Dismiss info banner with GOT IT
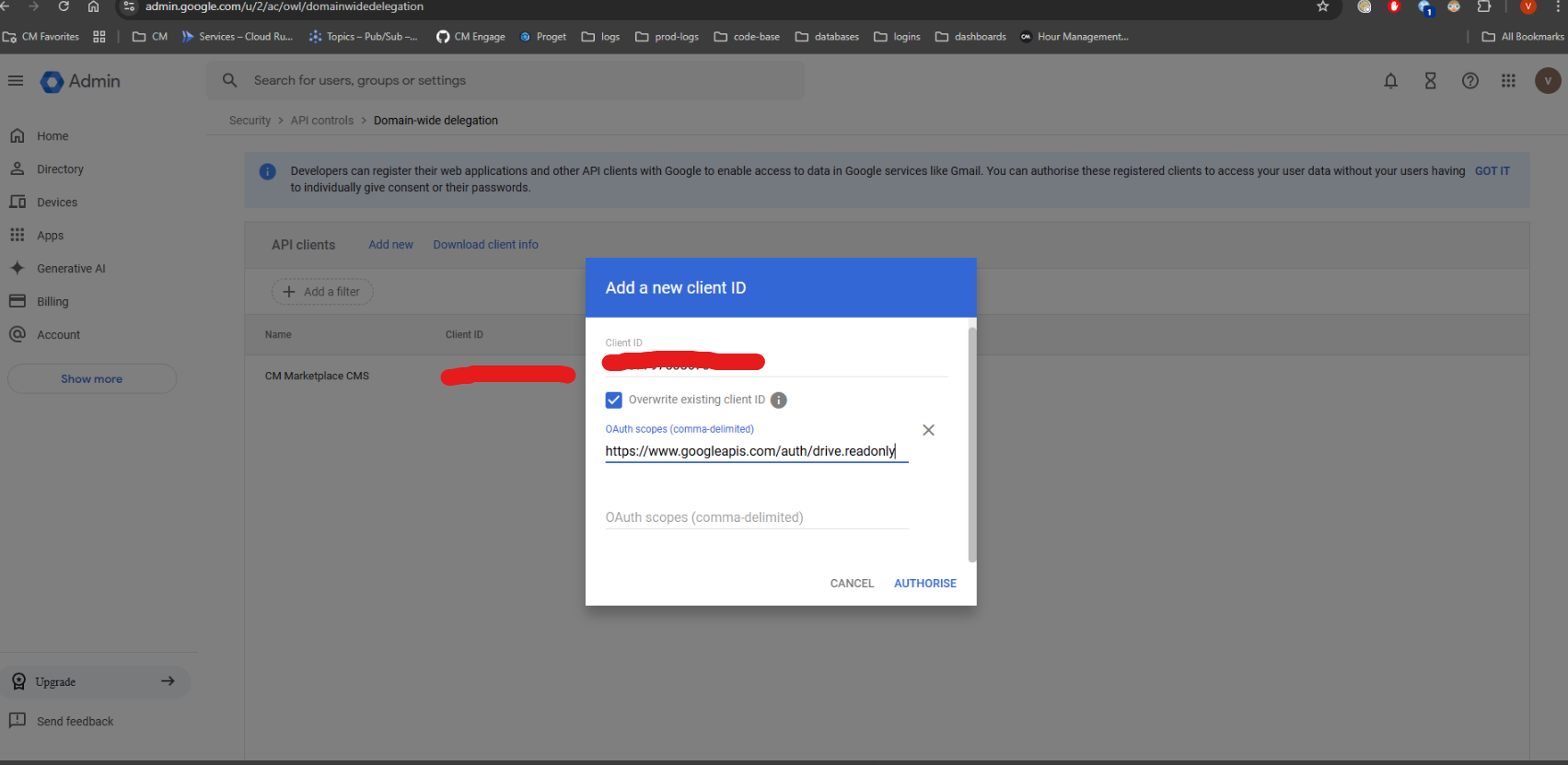The height and width of the screenshot is (765, 1568). 1492,171
